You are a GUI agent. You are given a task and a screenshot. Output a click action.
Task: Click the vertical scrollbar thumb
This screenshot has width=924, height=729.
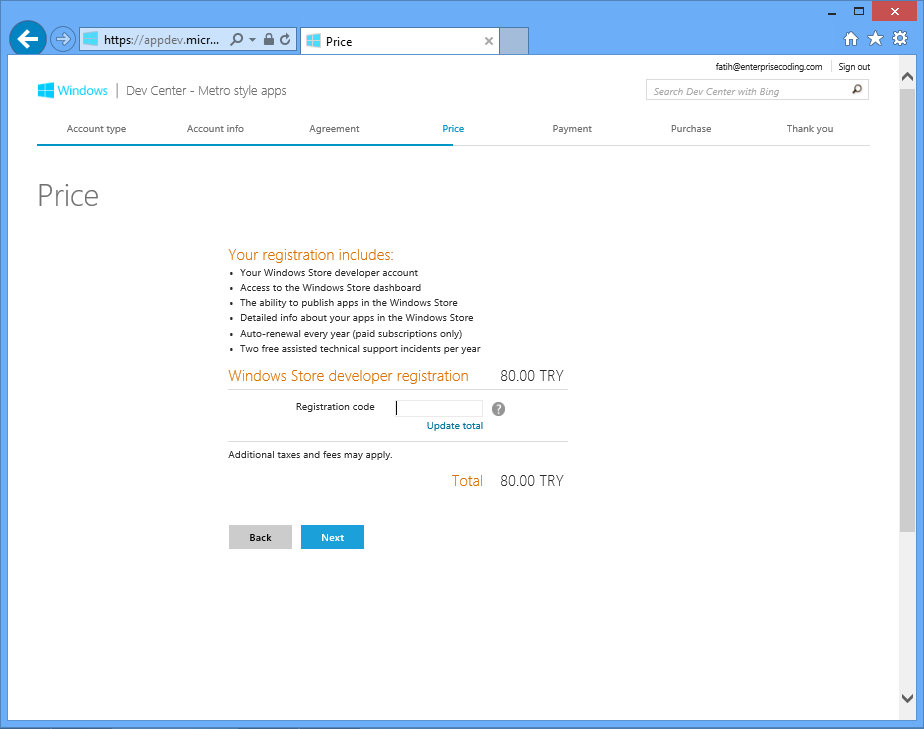point(908,310)
